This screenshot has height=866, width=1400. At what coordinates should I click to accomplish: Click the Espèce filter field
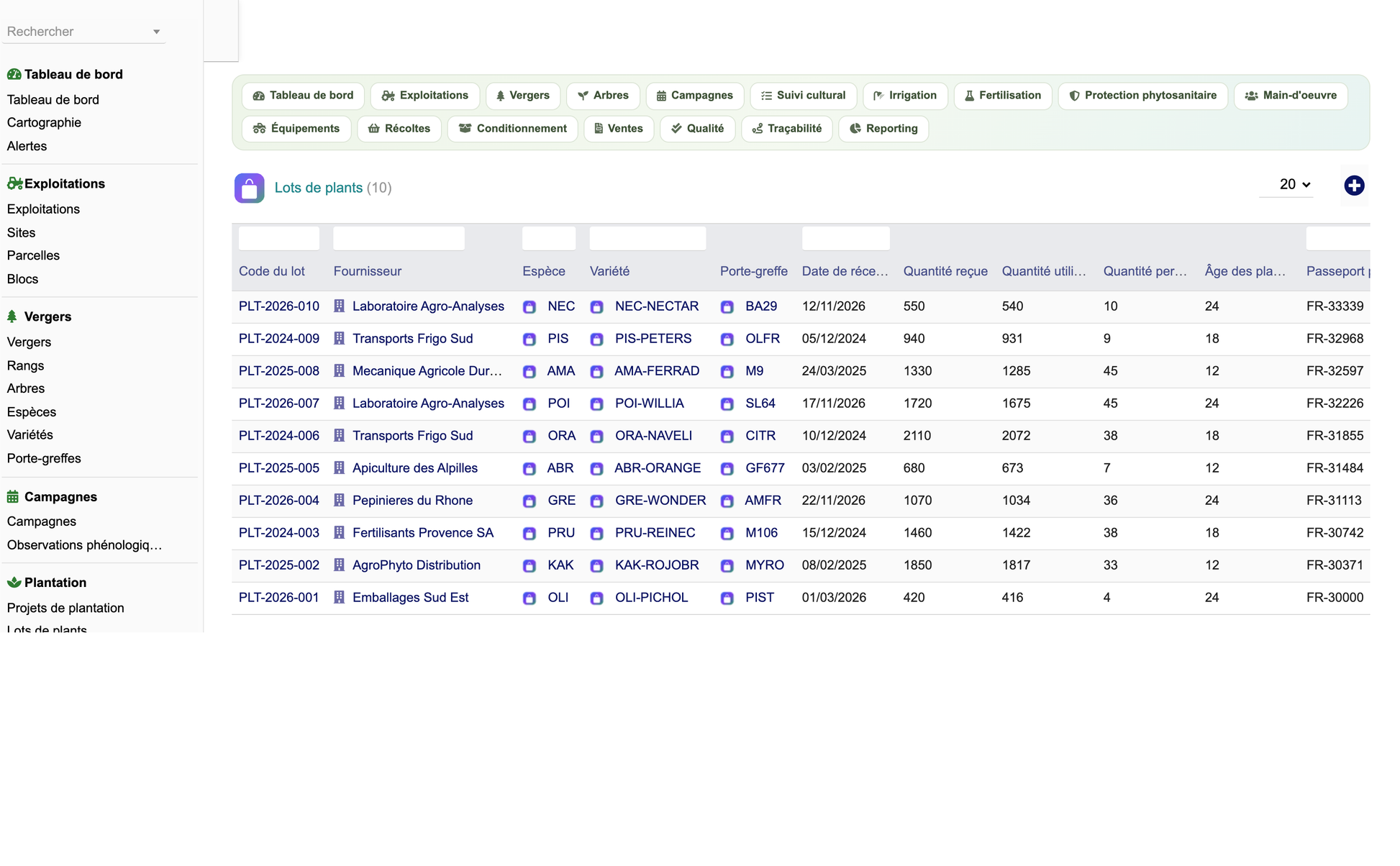point(549,238)
